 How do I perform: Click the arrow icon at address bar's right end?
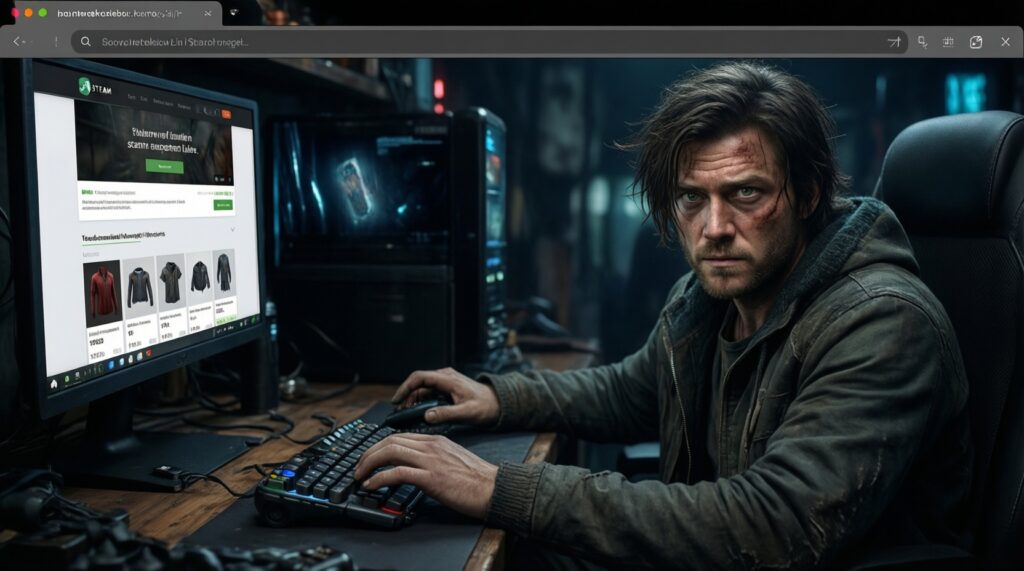click(893, 42)
